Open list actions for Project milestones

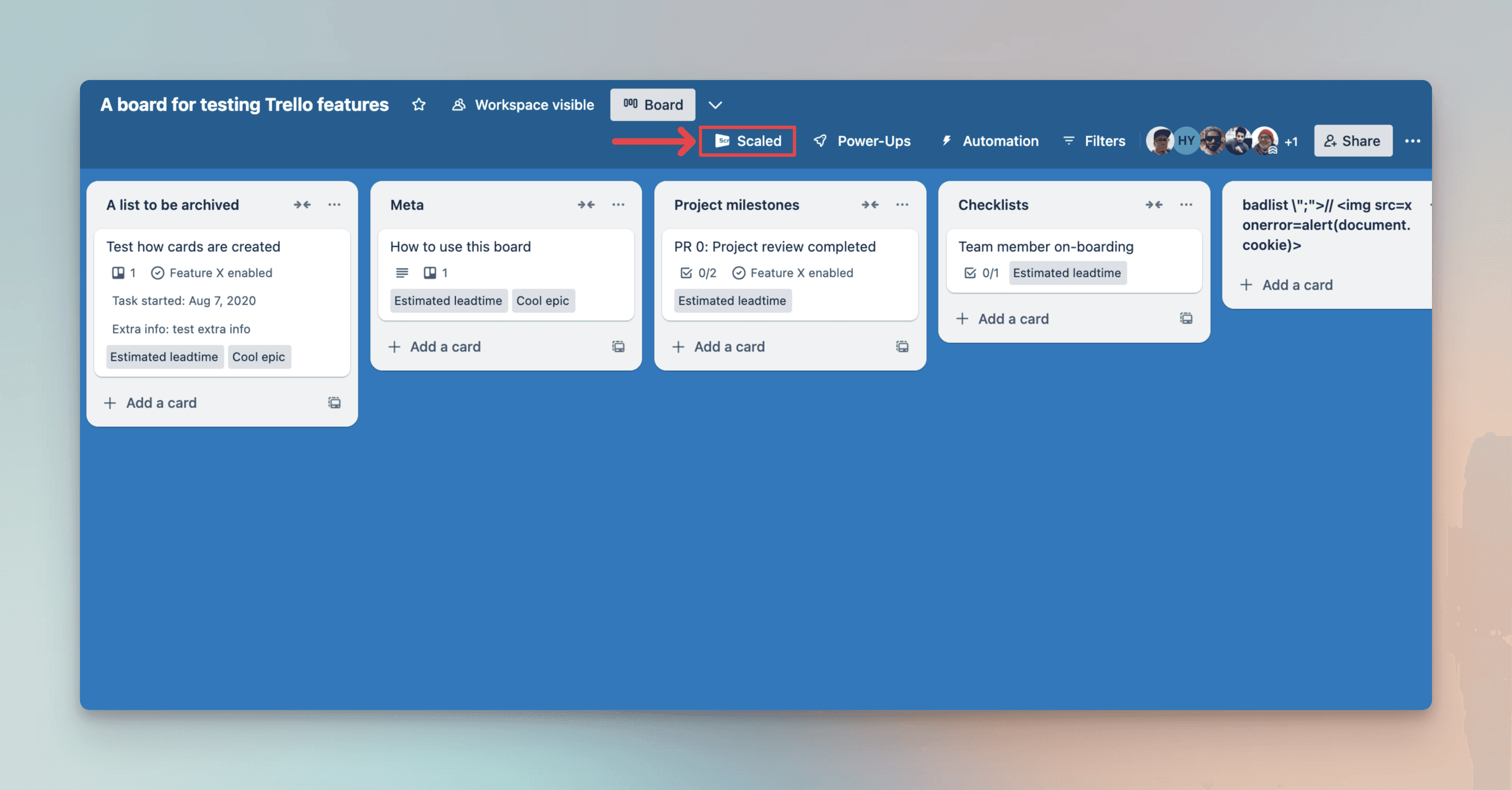(902, 205)
